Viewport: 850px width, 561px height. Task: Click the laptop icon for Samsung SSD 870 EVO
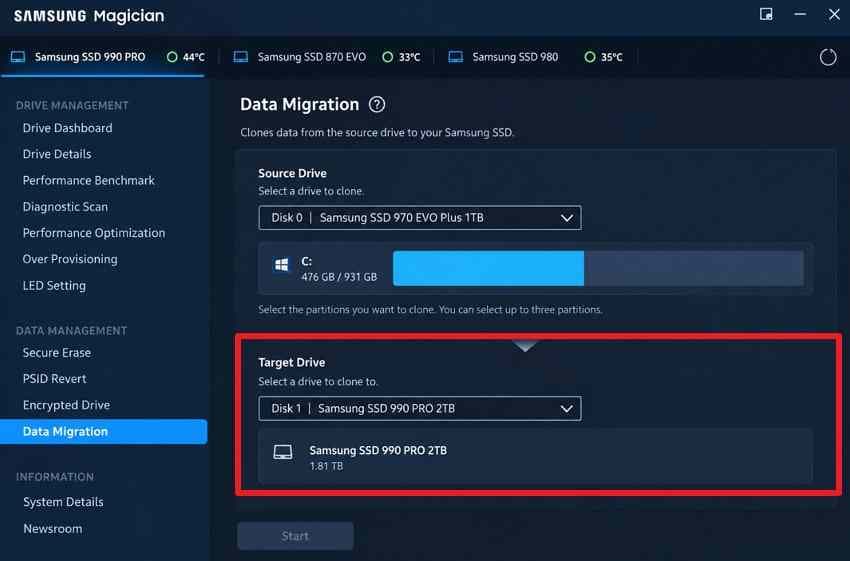pos(241,57)
